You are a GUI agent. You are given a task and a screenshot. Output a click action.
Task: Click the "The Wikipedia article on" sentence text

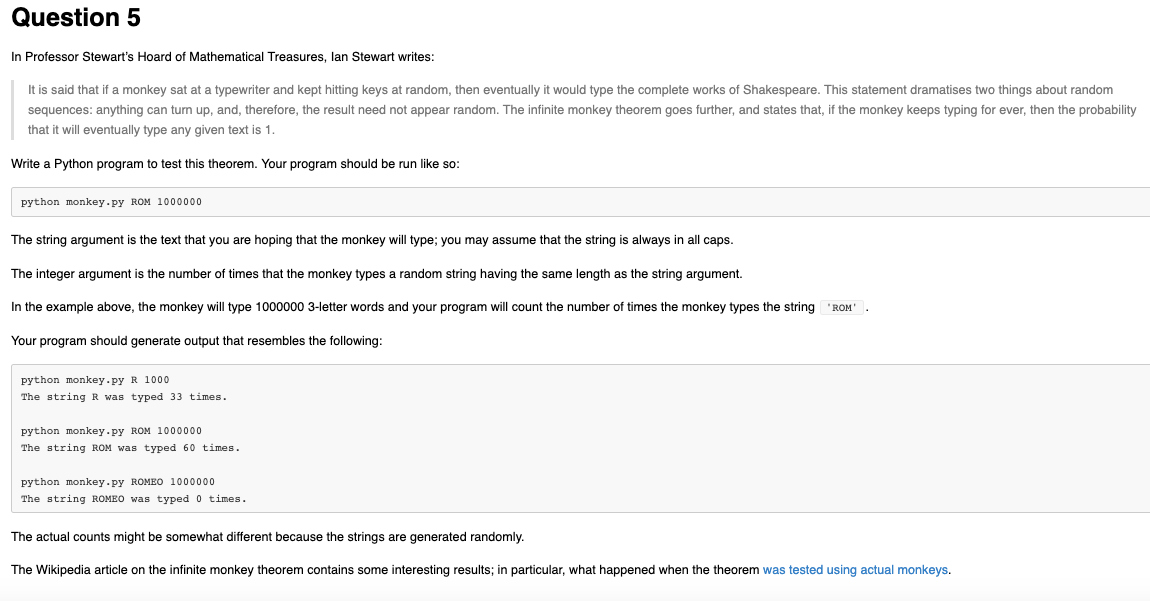tap(385, 570)
